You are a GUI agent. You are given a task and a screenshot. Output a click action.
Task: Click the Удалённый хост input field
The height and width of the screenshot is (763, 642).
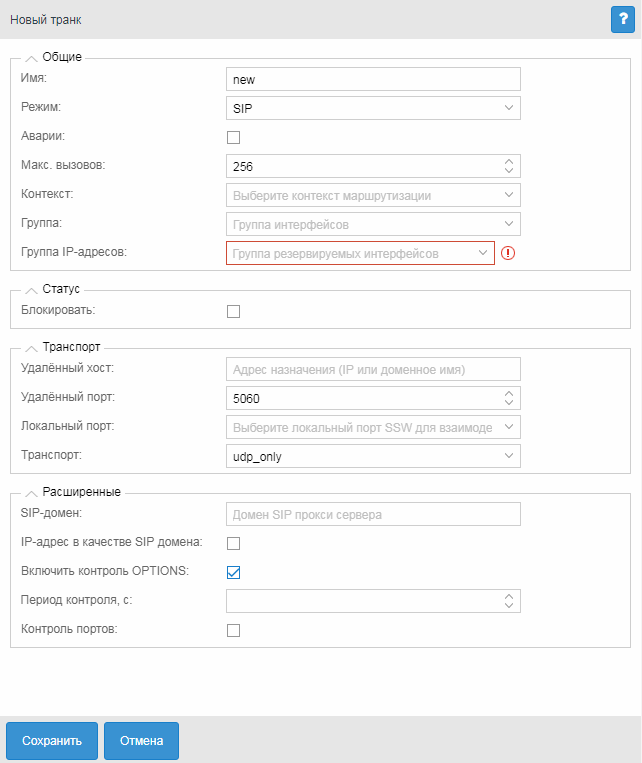click(373, 369)
